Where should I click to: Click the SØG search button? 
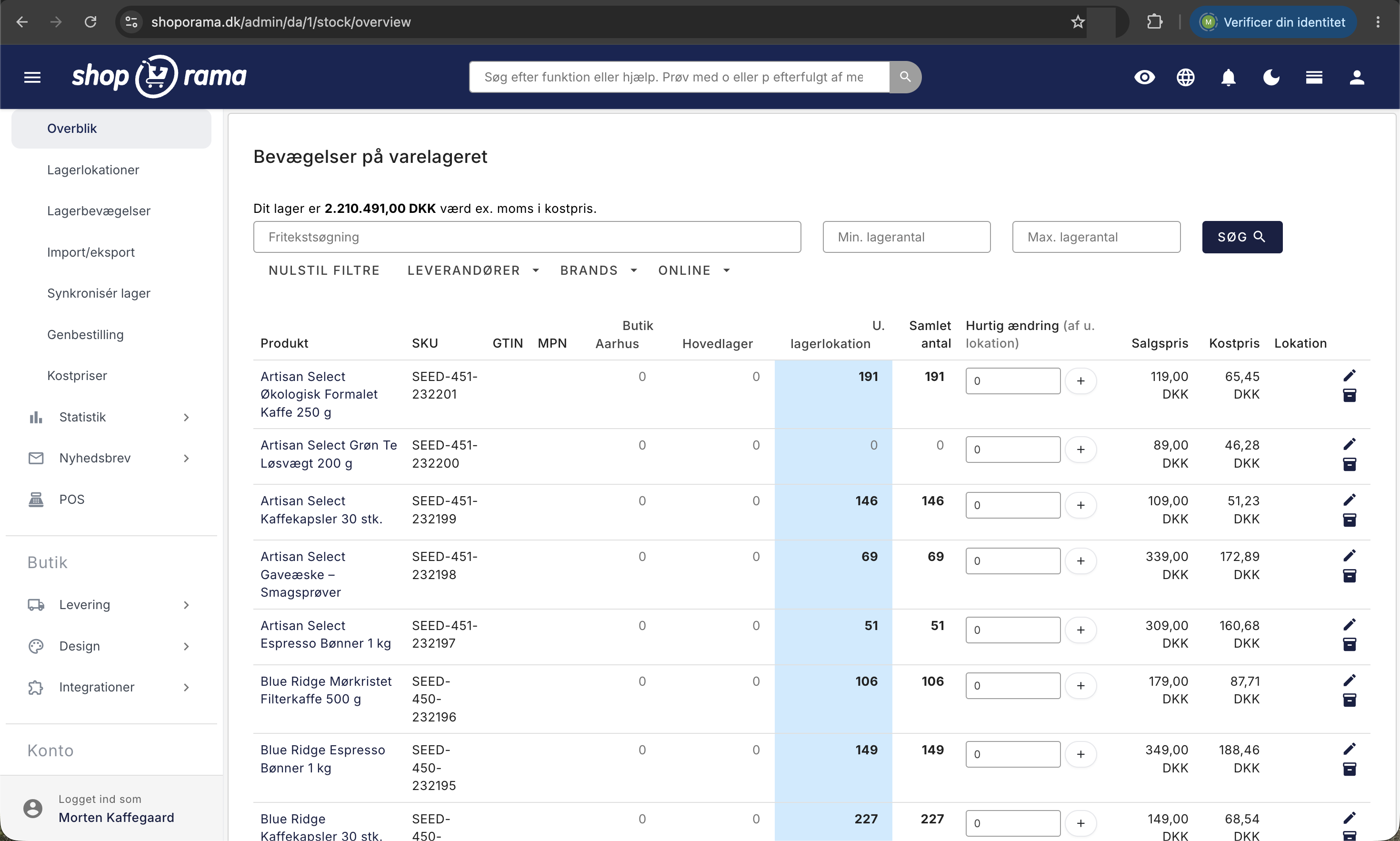(x=1242, y=237)
